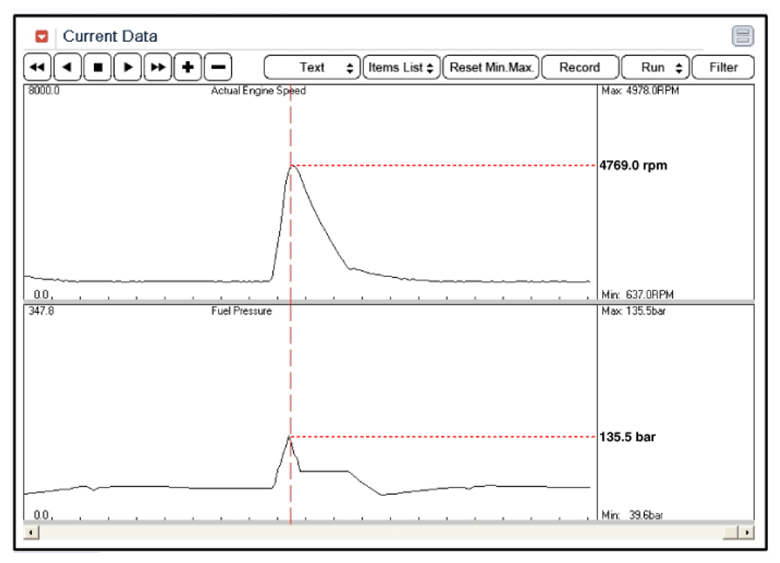The image size is (780, 563).
Task: Open the red menu arrow beside Current Data
Action: pos(41,37)
